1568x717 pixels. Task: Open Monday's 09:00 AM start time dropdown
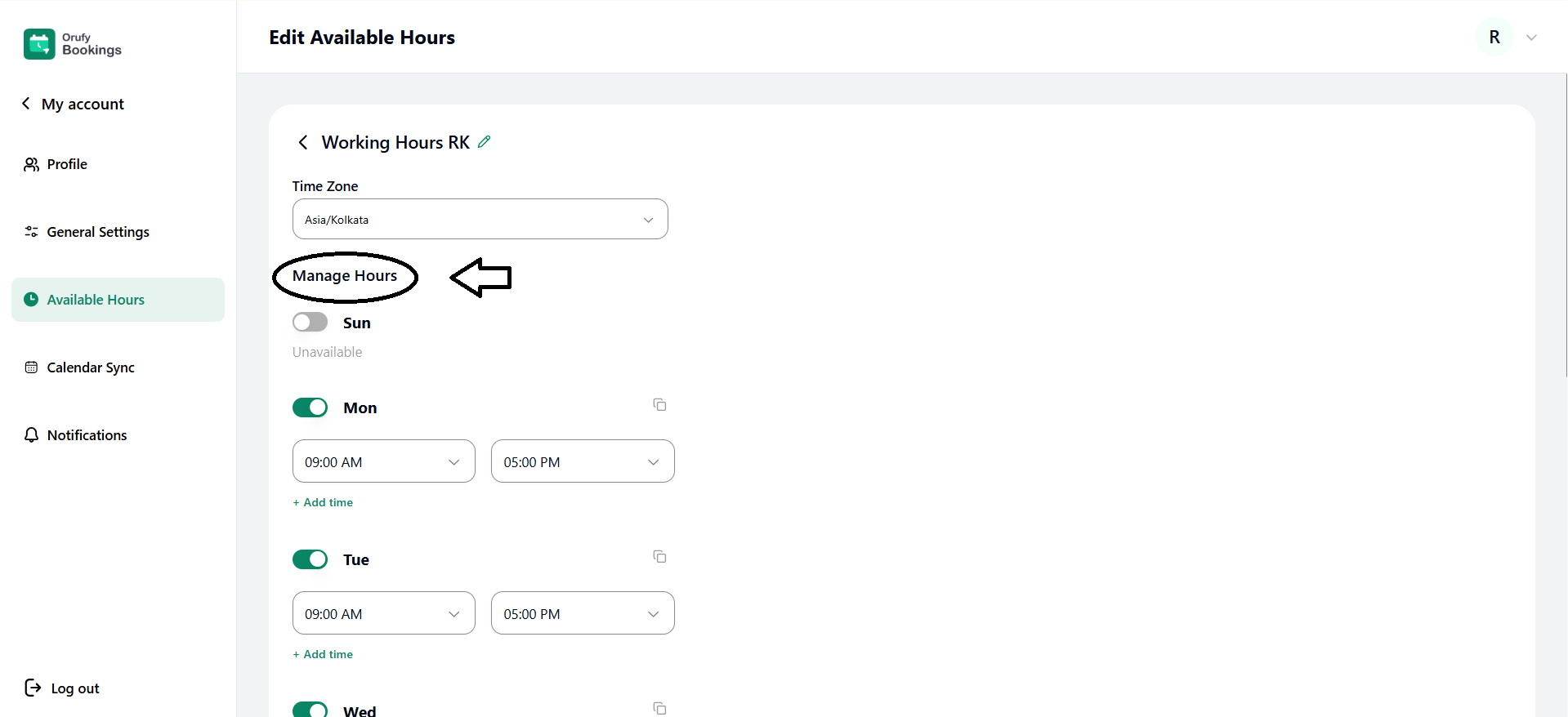pyautogui.click(x=383, y=461)
